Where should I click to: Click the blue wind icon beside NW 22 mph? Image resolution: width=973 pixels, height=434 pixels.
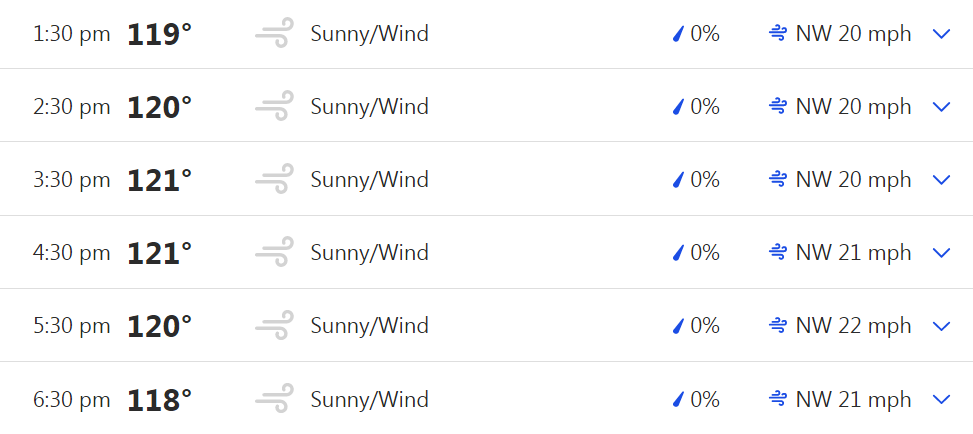777,326
